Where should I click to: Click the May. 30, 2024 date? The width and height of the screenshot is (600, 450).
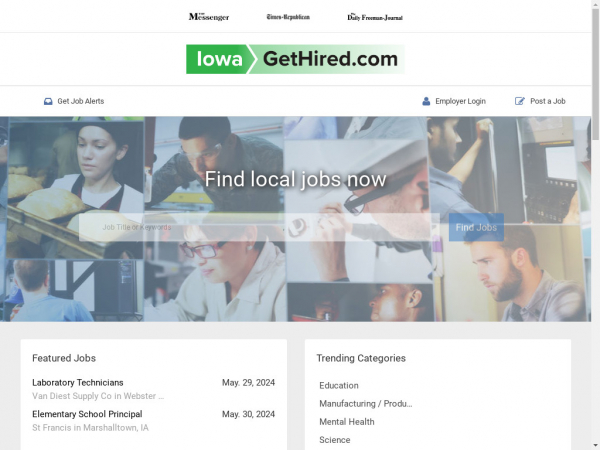[248, 414]
